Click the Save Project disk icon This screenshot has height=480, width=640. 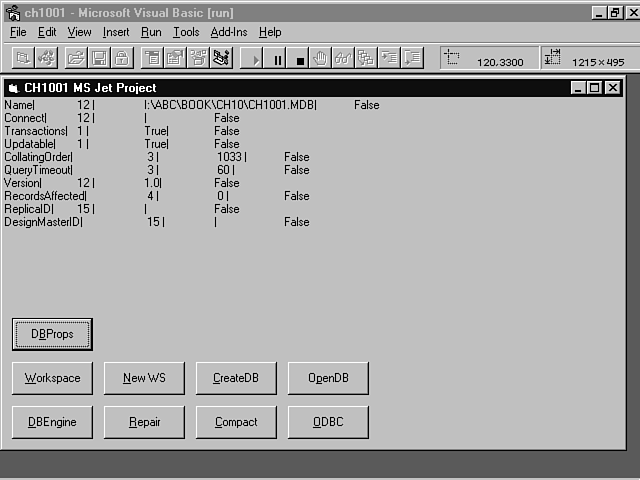click(96, 59)
